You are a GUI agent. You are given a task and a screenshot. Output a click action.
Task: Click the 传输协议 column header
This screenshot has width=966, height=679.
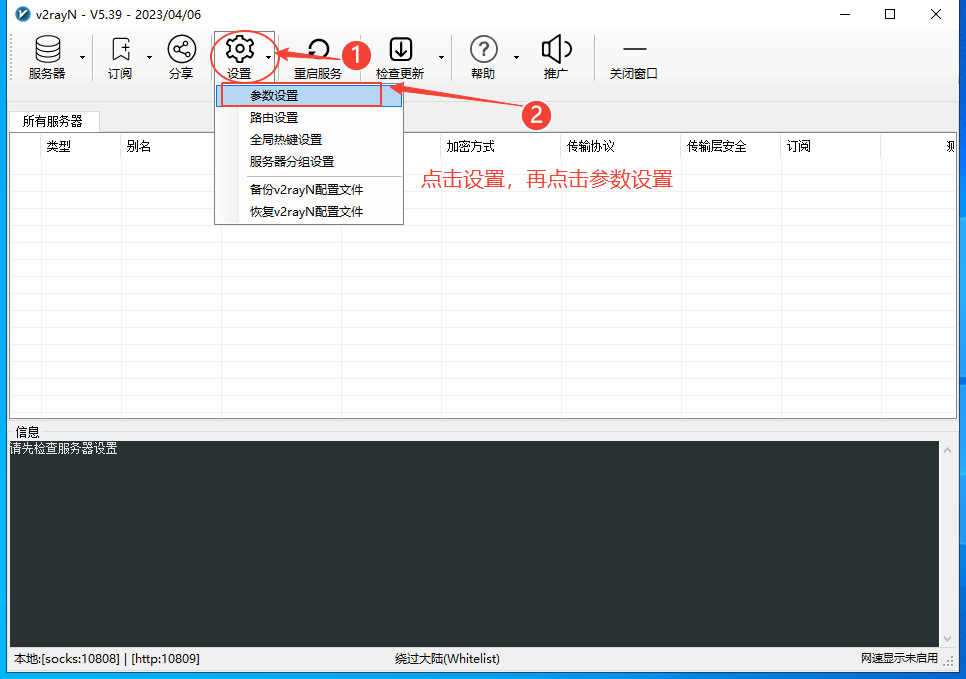click(590, 146)
